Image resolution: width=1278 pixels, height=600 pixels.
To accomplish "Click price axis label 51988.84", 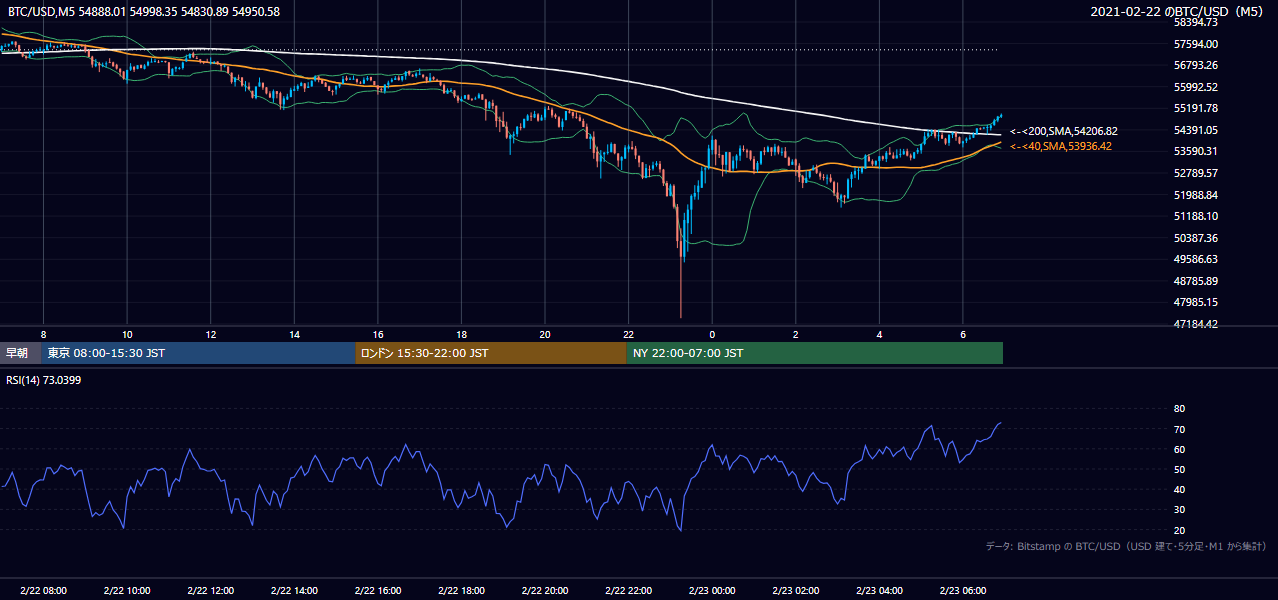I will [1196, 195].
